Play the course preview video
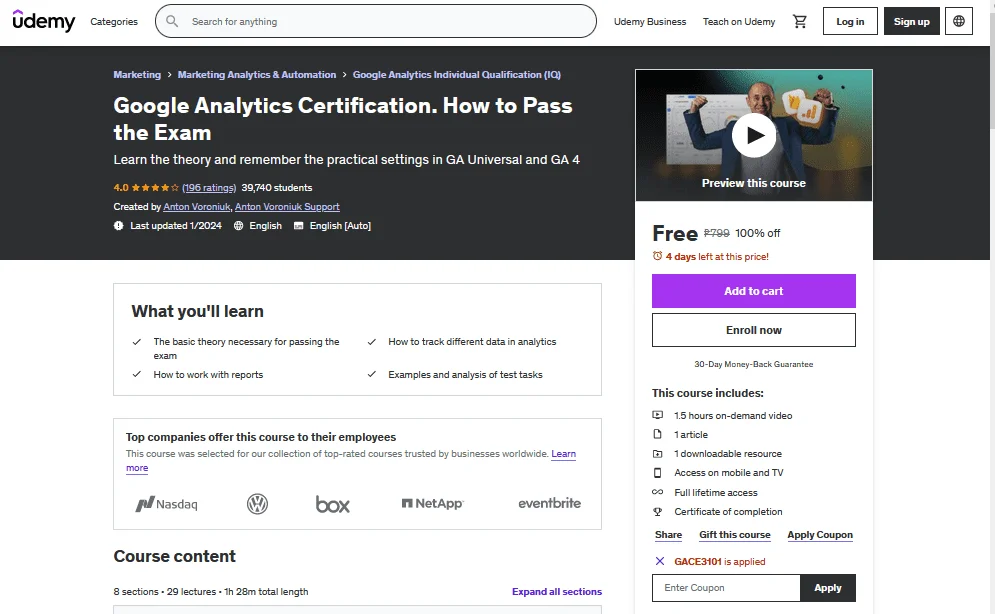This screenshot has height=614, width=995. click(x=754, y=134)
